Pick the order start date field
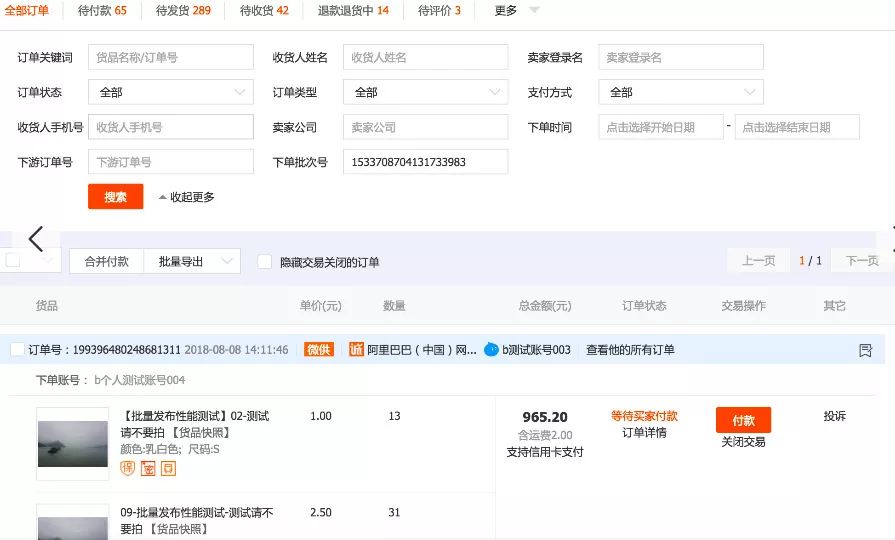 (661, 127)
